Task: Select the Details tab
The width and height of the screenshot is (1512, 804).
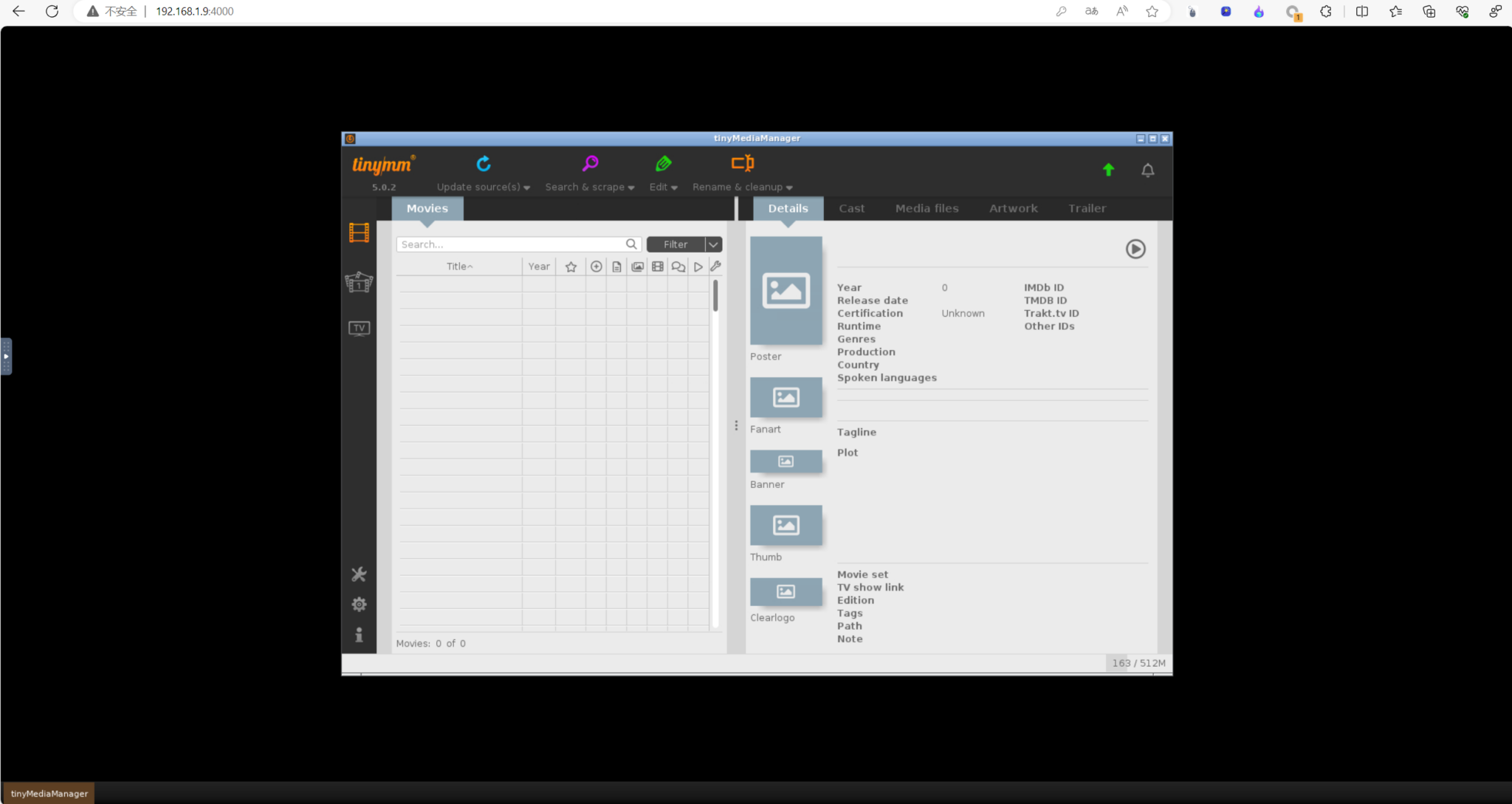Action: tap(788, 209)
